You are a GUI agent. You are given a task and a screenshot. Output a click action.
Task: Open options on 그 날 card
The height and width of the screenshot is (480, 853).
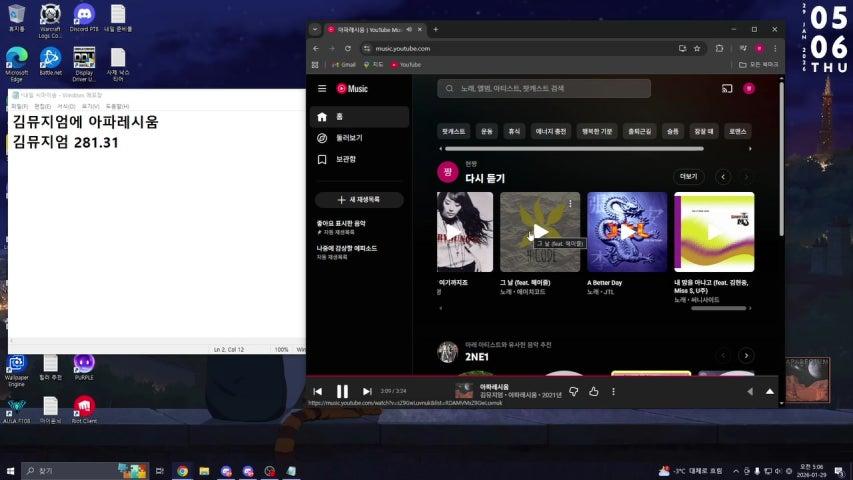point(570,204)
